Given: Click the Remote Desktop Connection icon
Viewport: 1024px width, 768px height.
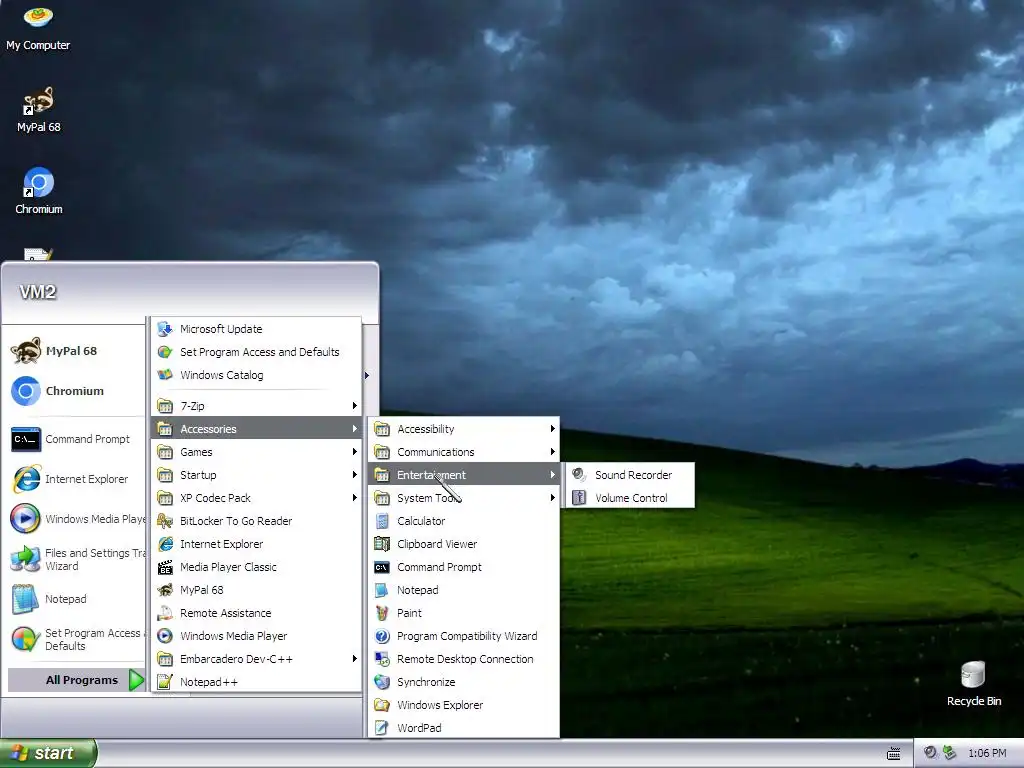Looking at the screenshot, I should tap(382, 659).
